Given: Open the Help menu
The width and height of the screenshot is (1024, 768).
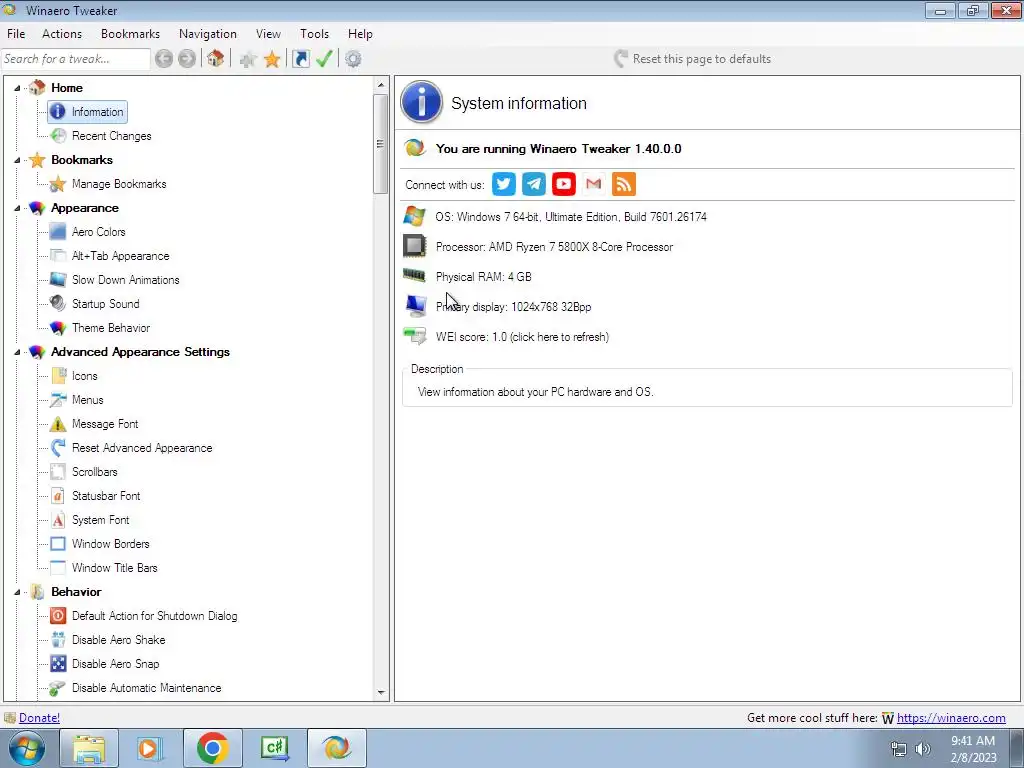Looking at the screenshot, I should click(x=360, y=34).
